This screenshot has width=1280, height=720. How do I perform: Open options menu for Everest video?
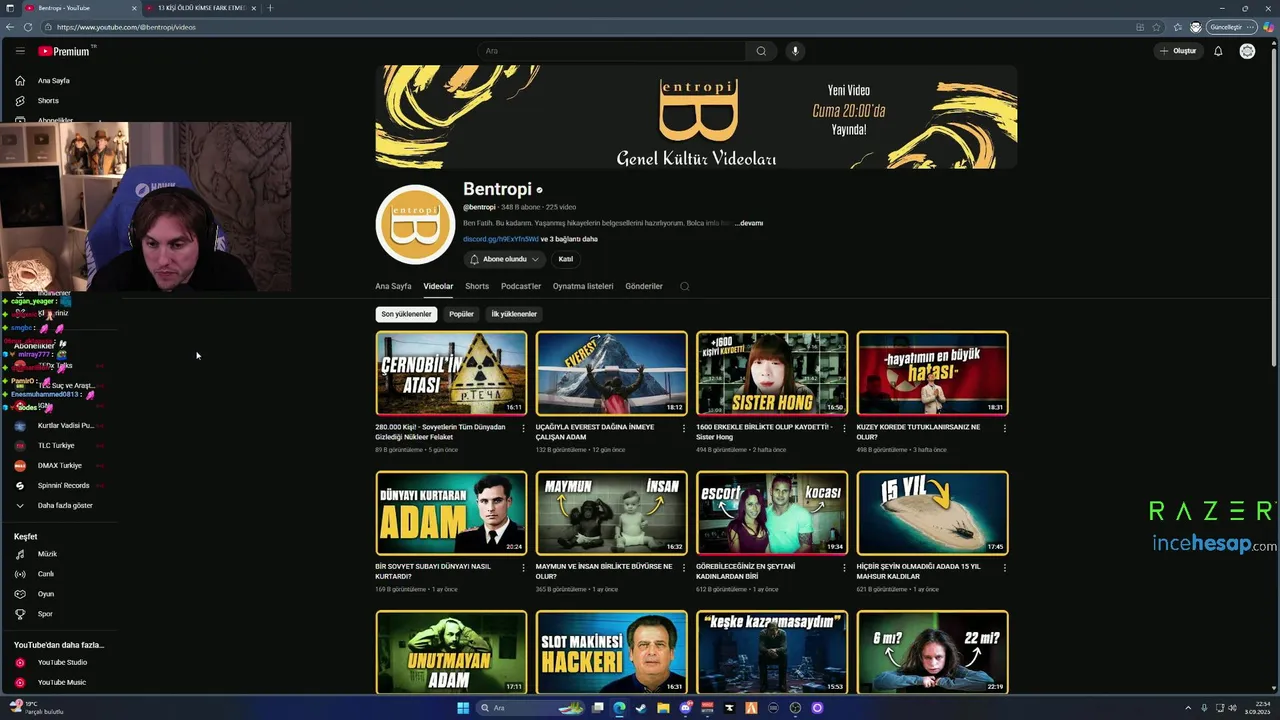(683, 428)
